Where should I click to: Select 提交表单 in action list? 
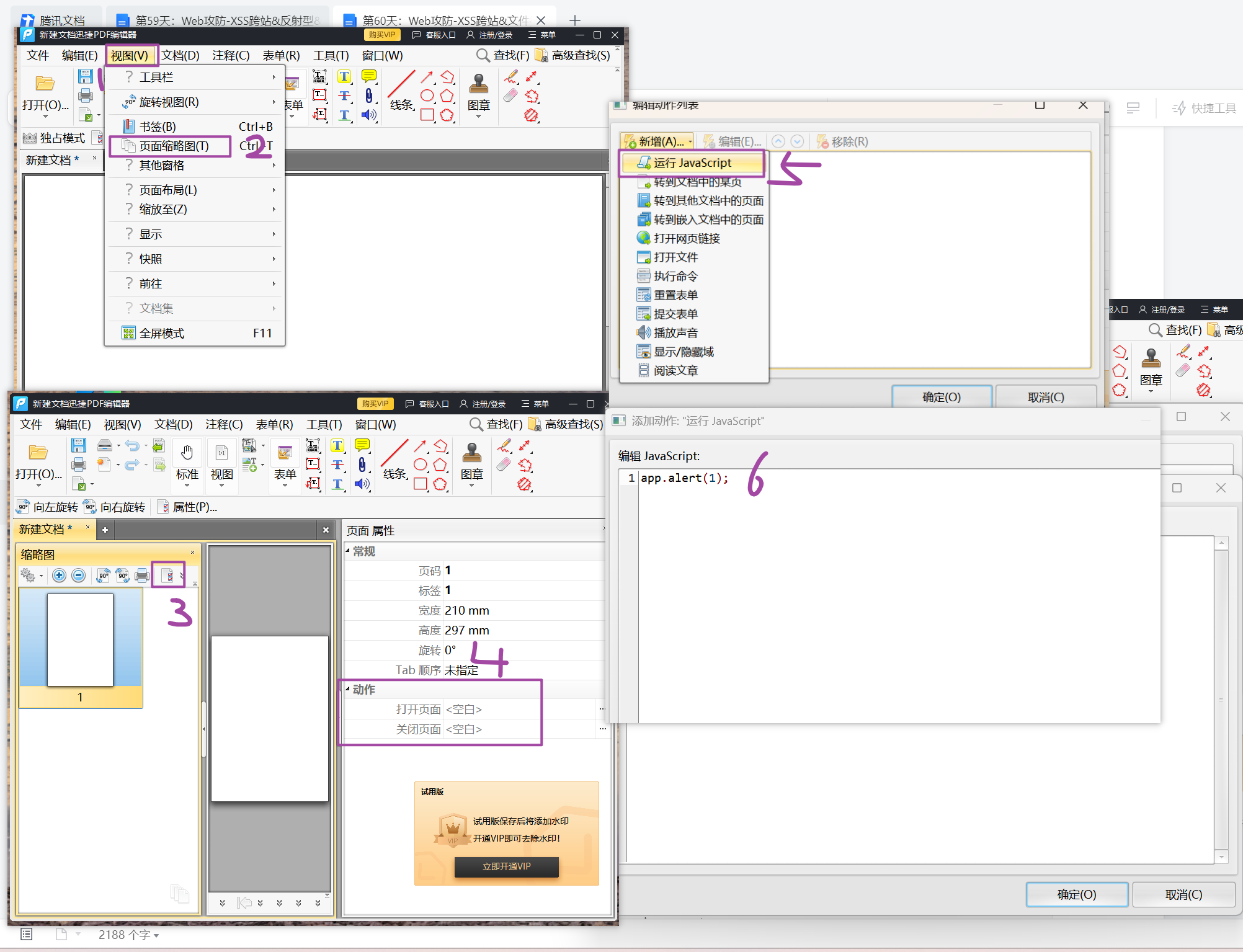click(x=675, y=314)
